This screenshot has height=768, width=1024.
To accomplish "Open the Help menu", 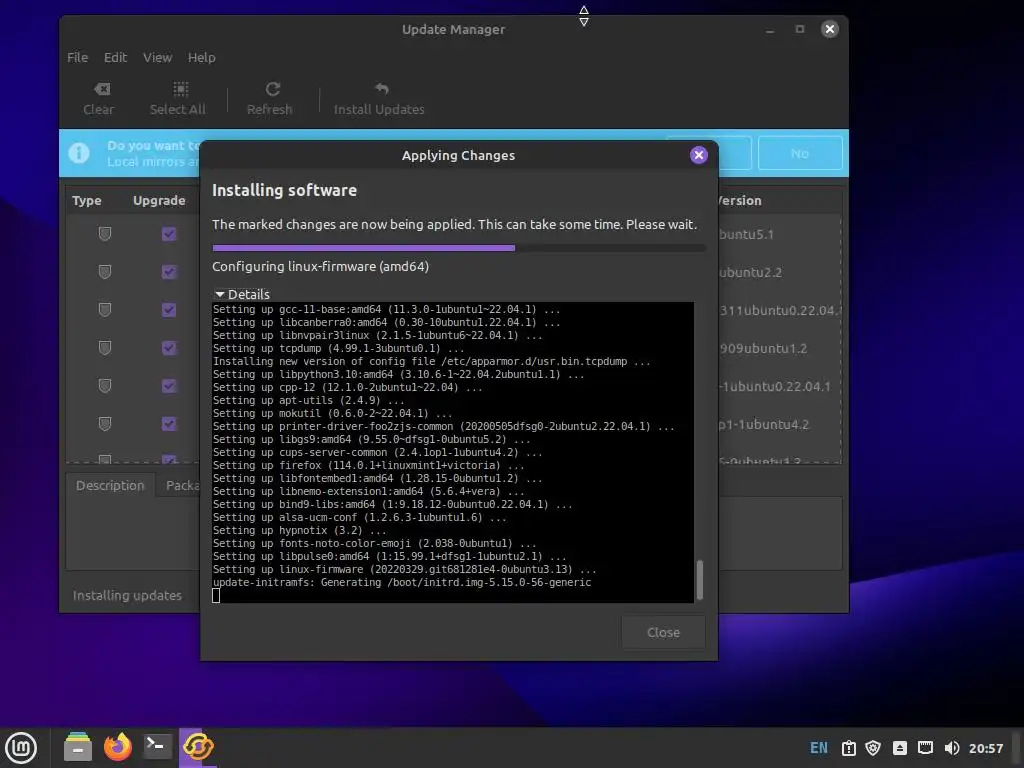I will pos(201,57).
